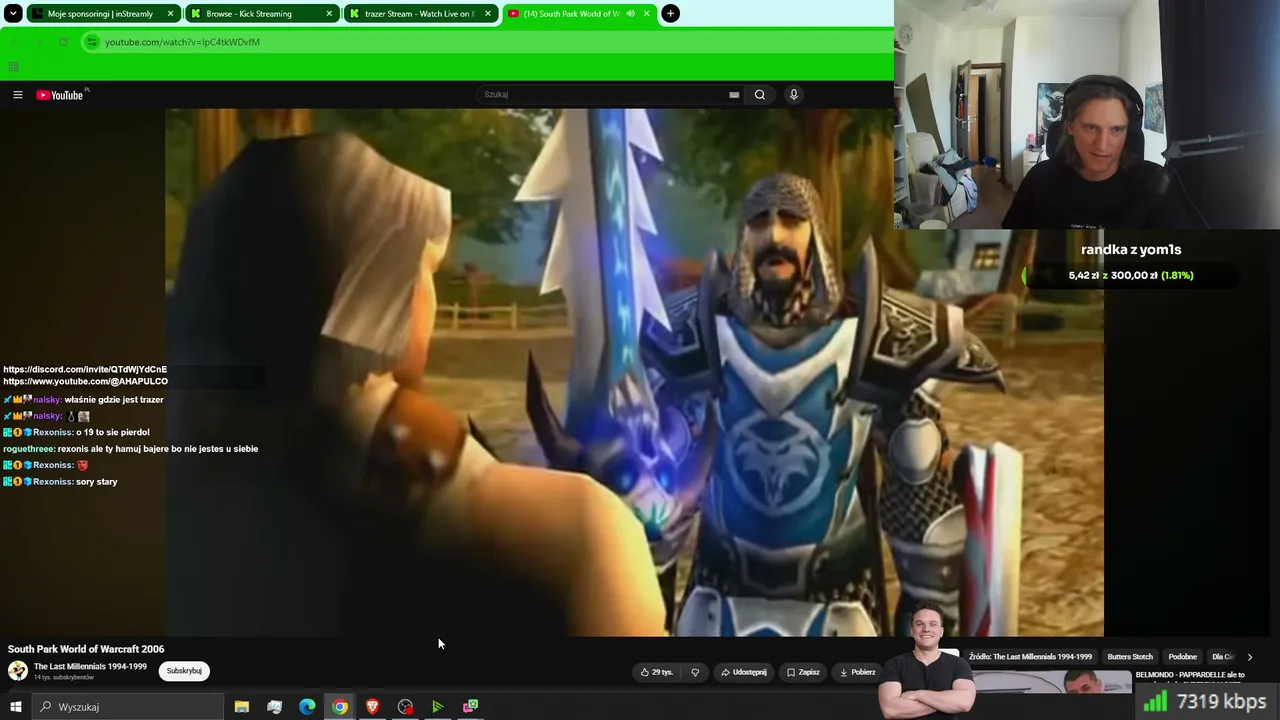Open Brave browser from the taskbar
Viewport: 1280px width, 720px height.
coord(372,707)
